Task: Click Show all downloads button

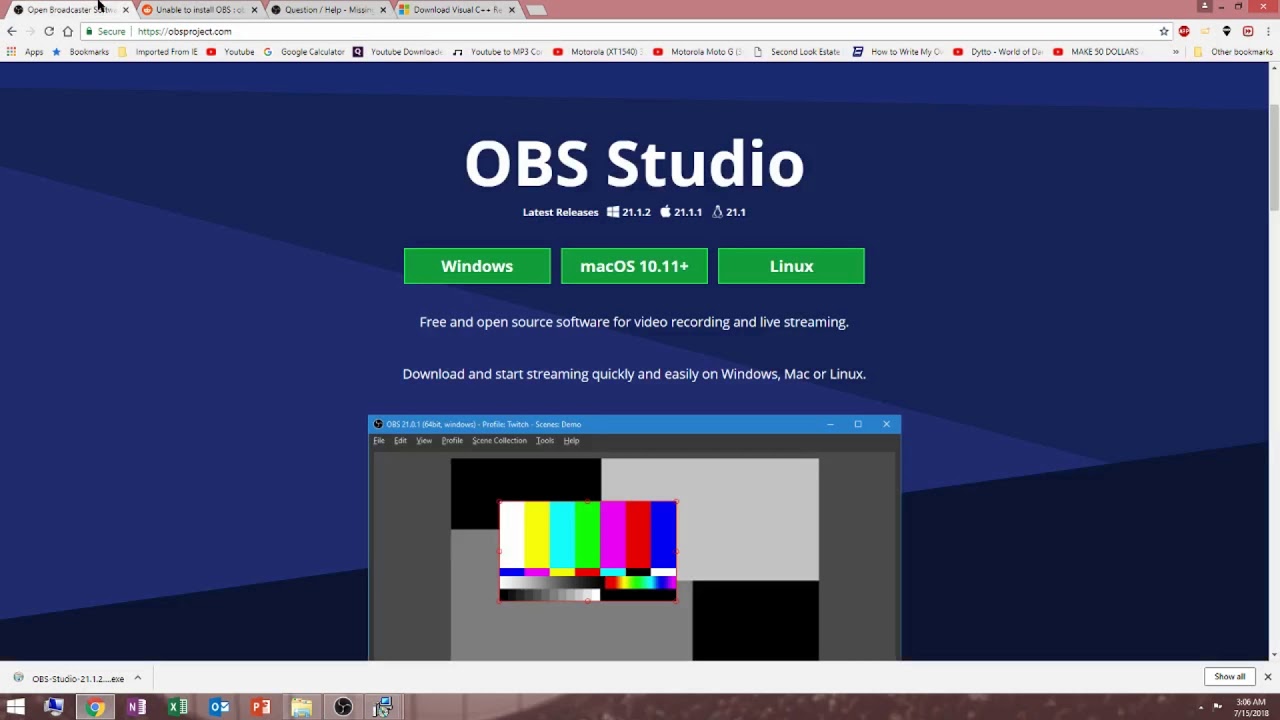Action: tap(1230, 677)
